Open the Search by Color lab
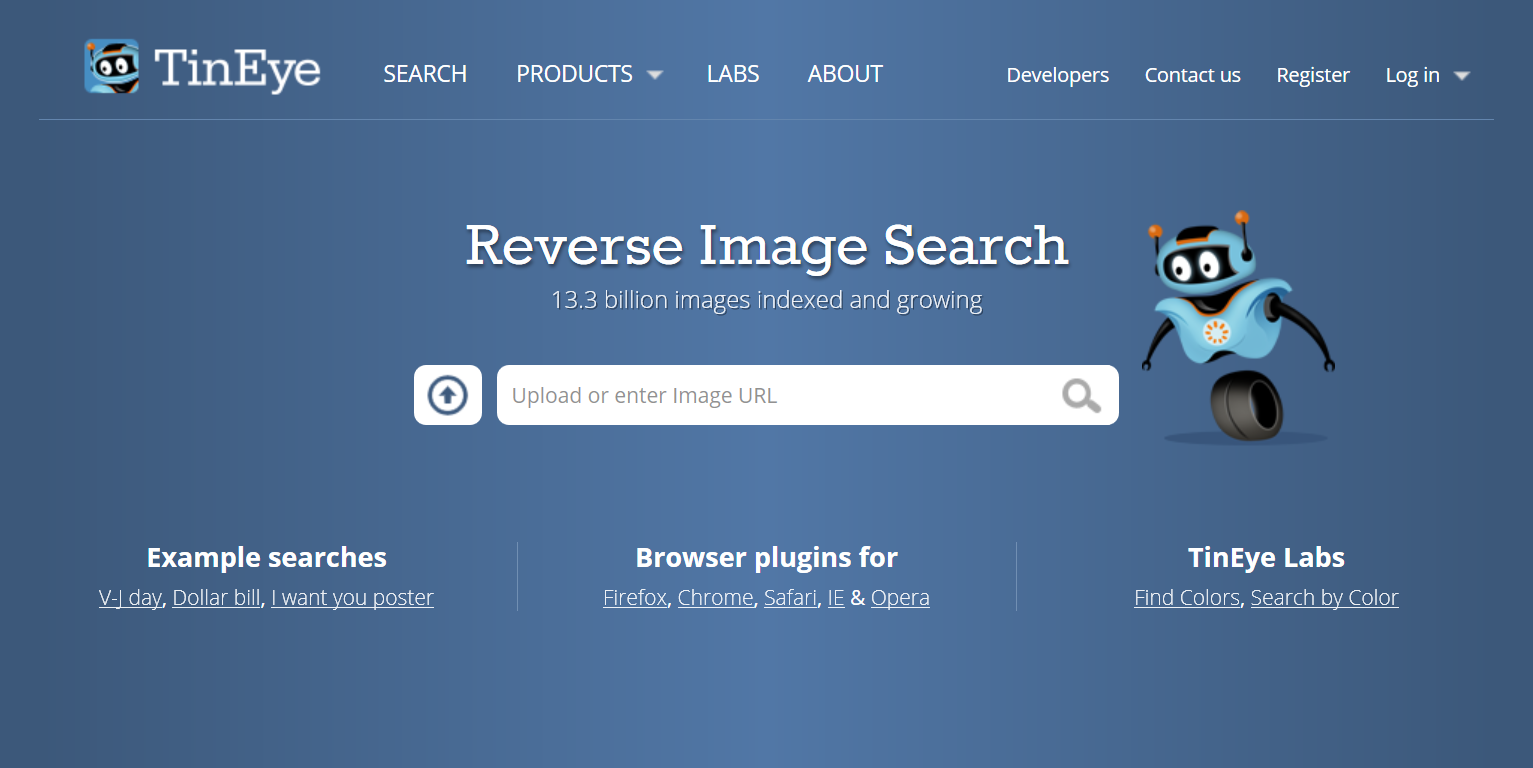The height and width of the screenshot is (768, 1533). [x=1324, y=598]
